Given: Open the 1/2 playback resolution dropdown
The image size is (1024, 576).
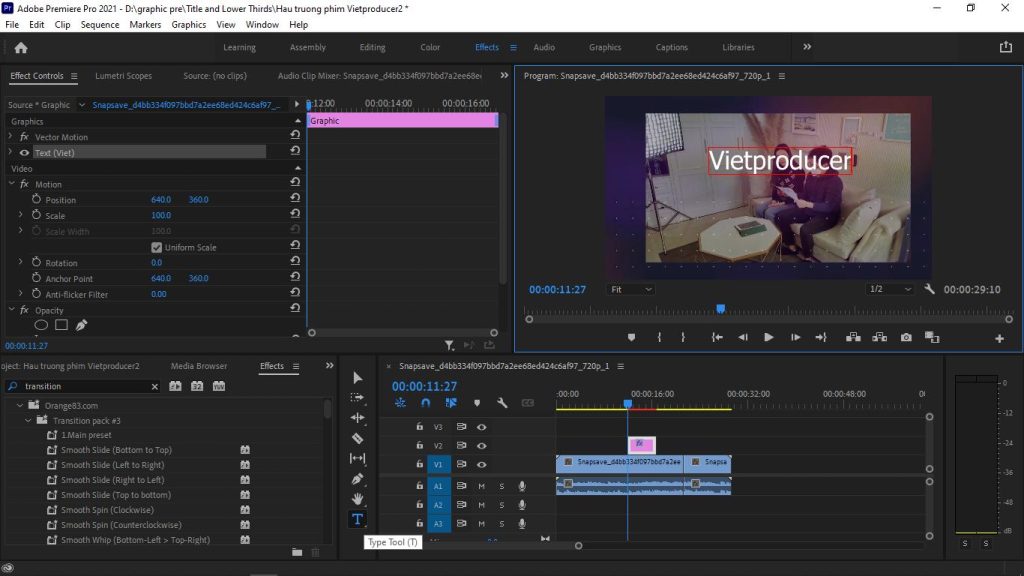Looking at the screenshot, I should coord(890,289).
